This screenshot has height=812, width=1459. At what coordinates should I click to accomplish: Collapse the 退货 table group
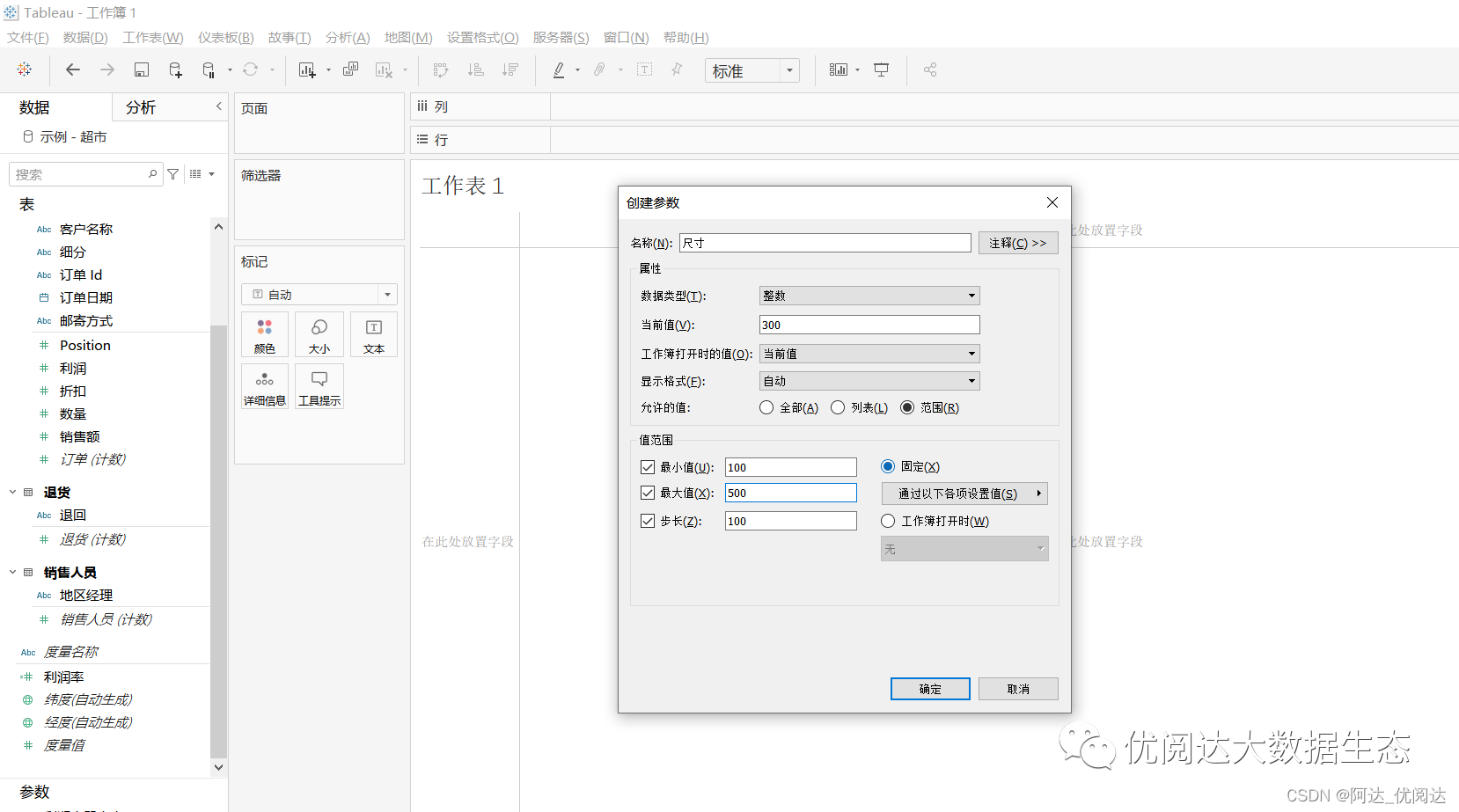pyautogui.click(x=12, y=493)
